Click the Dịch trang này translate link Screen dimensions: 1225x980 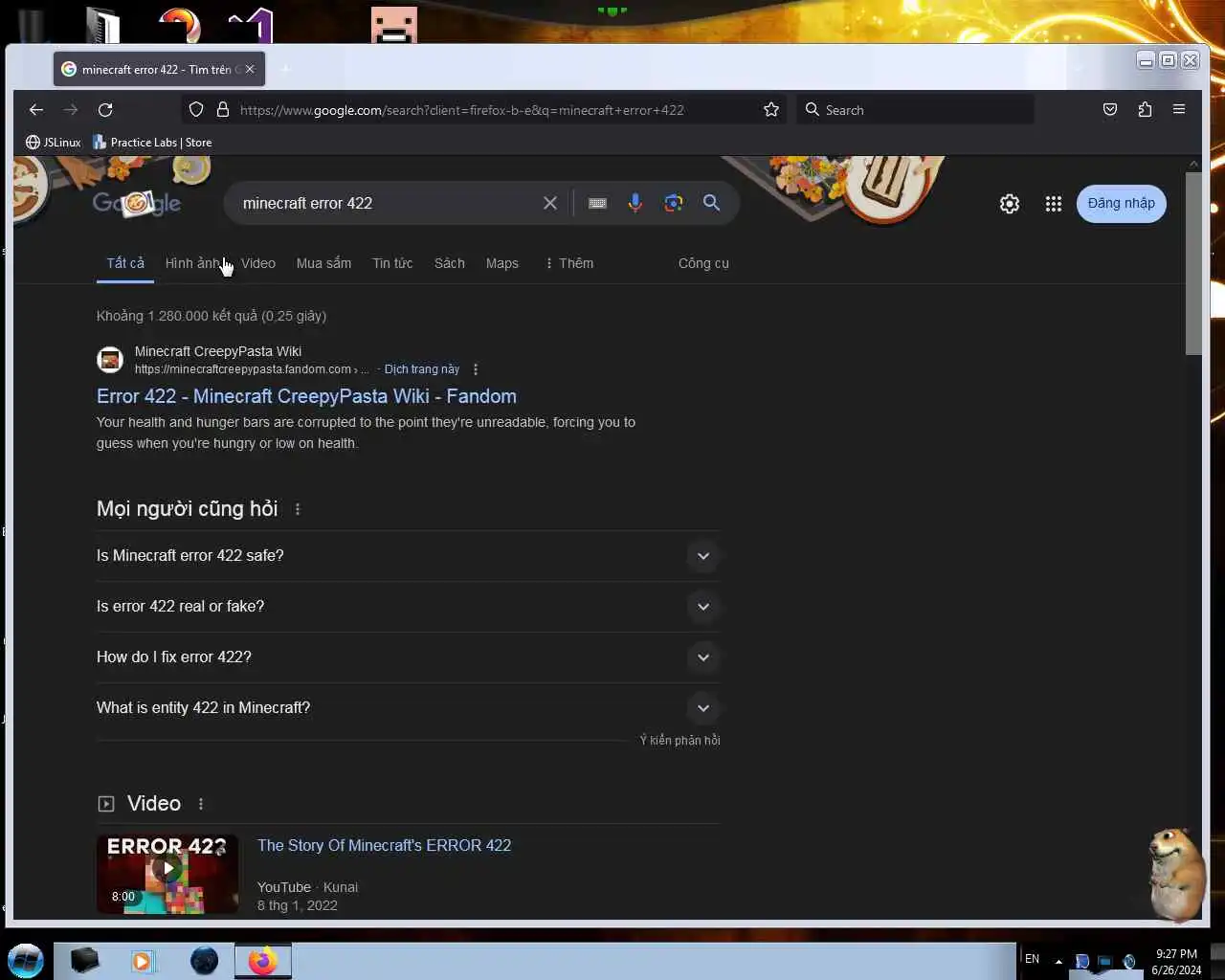click(422, 369)
